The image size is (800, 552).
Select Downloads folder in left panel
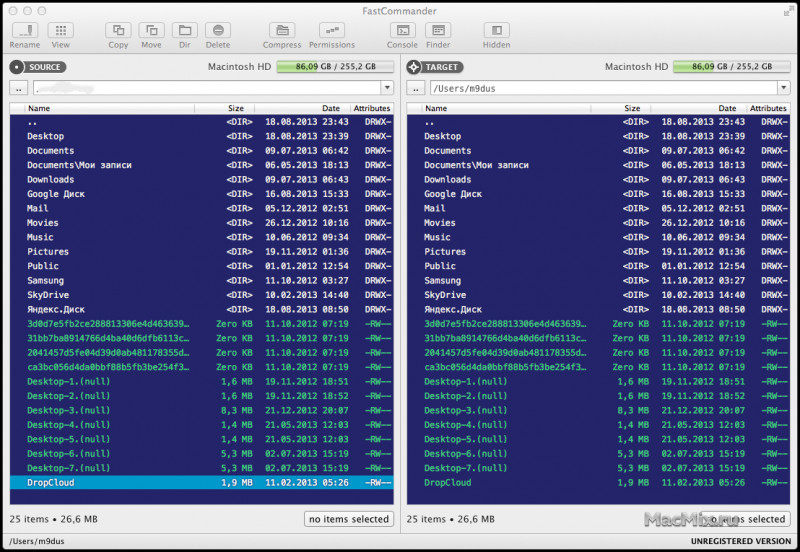coord(202,180)
